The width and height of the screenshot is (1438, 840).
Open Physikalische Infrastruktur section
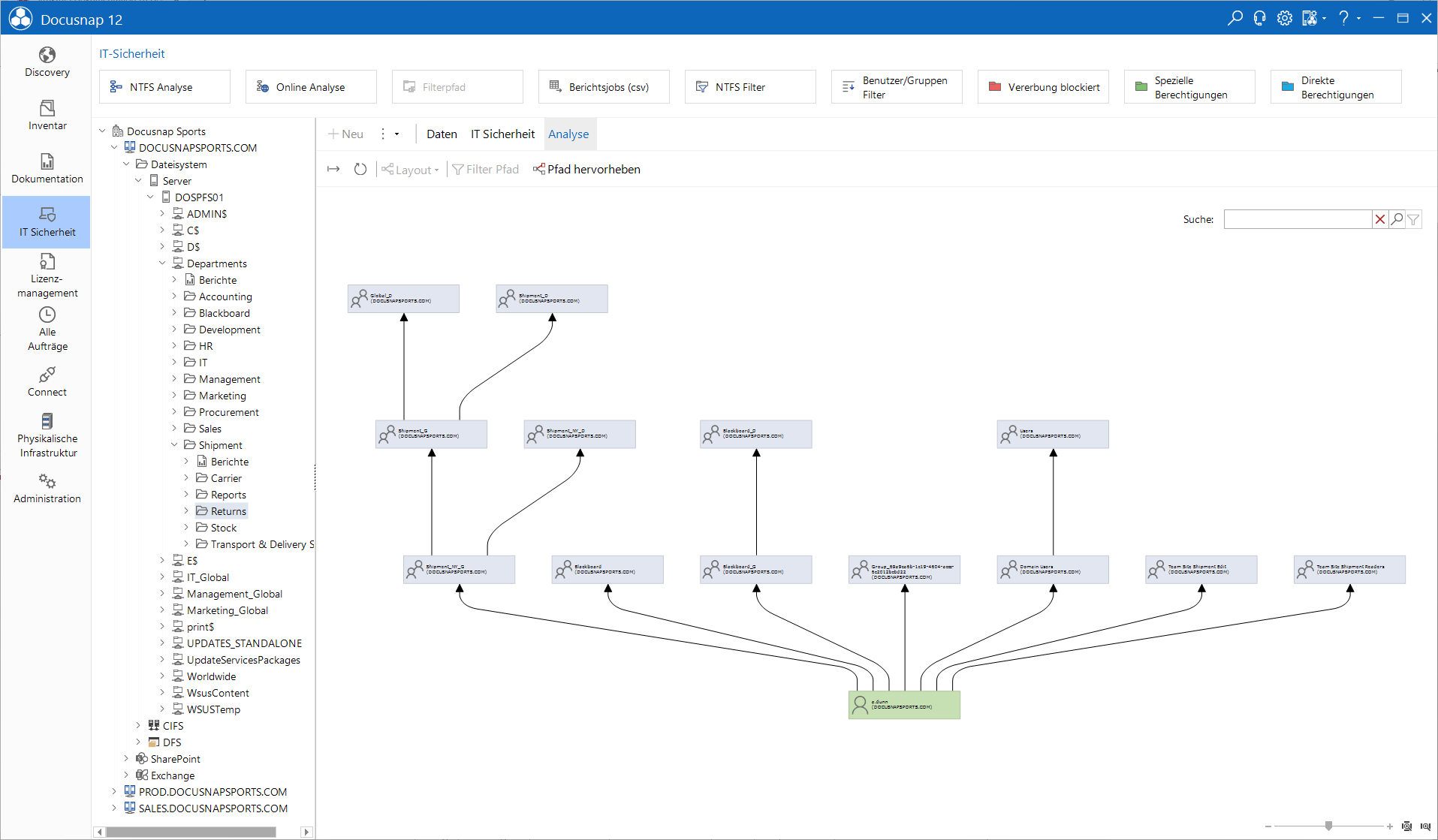[47, 435]
